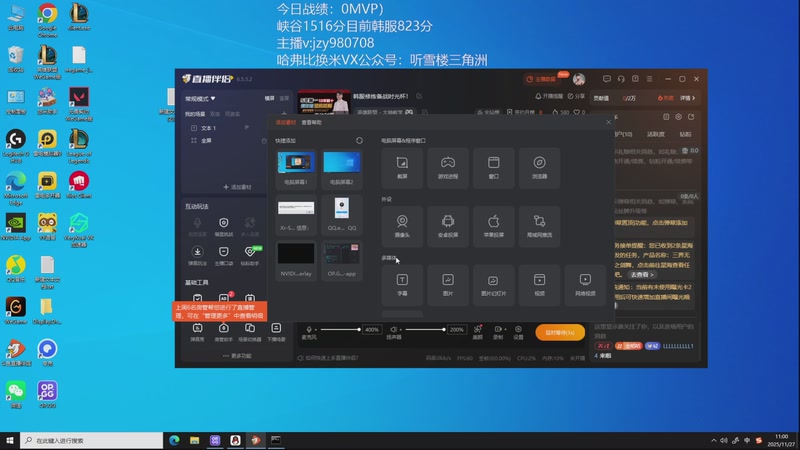The height and width of the screenshot is (450, 800).
Task: Switch to the 添加素材 tab
Action: (286, 122)
